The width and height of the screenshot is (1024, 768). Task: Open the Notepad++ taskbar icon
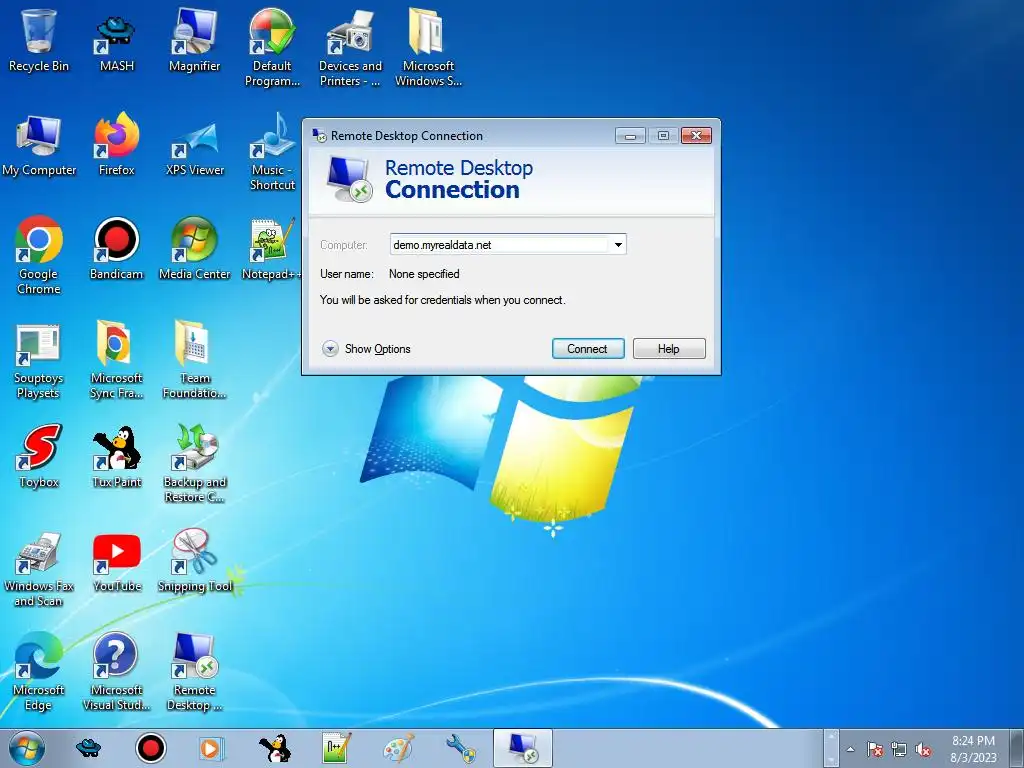click(336, 748)
